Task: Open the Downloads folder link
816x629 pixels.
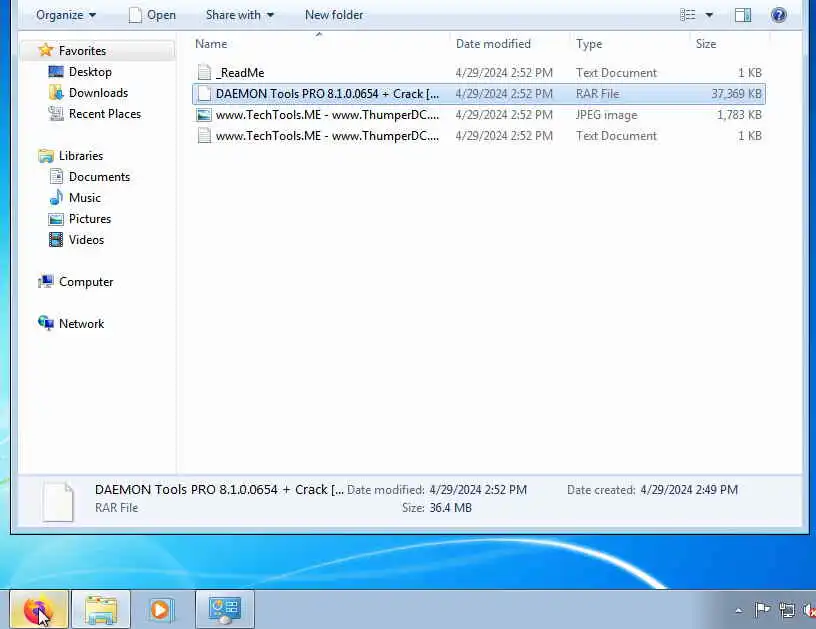Action: pos(98,93)
